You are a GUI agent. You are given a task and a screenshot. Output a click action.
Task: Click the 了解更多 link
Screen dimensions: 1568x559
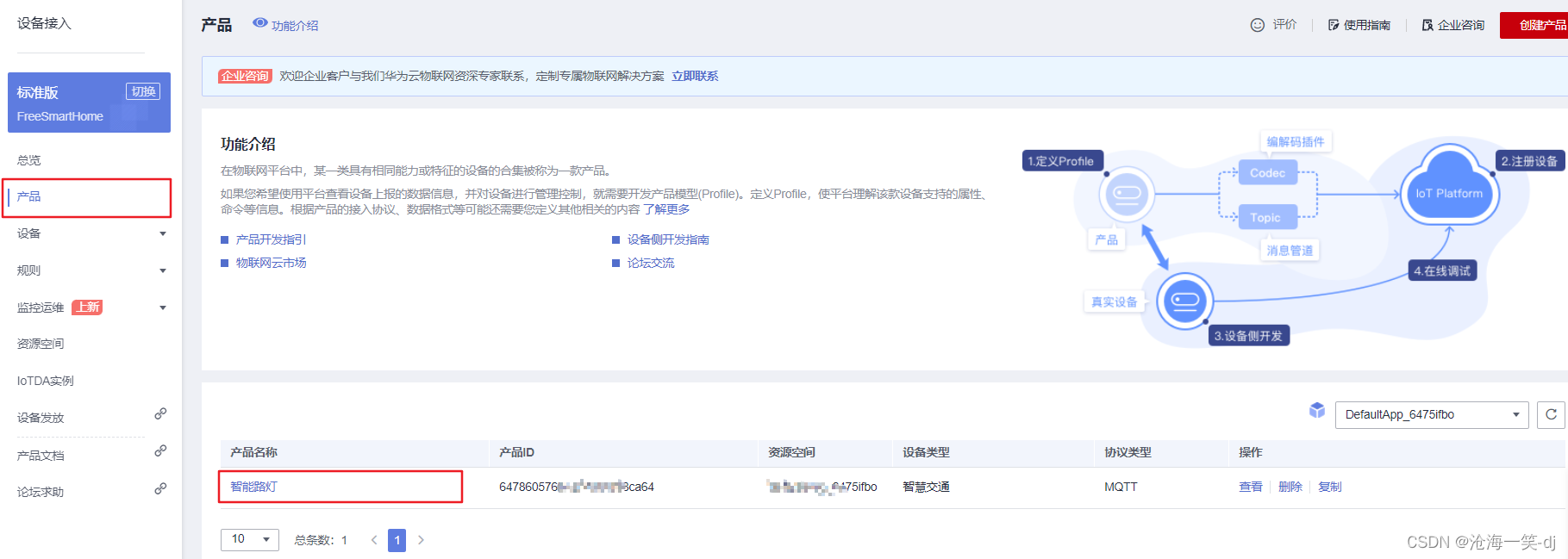pyautogui.click(x=666, y=209)
